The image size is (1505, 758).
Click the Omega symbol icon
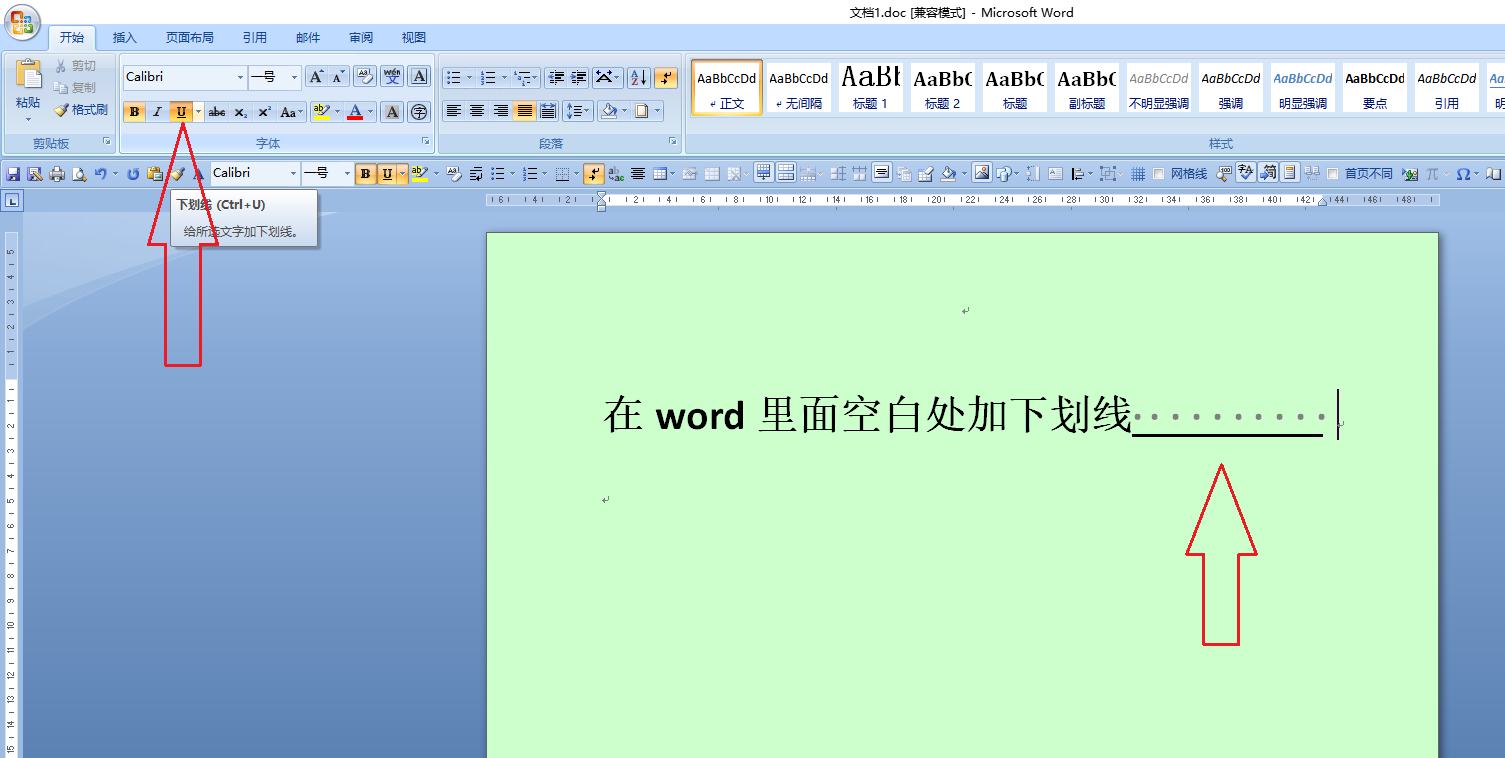coord(1462,173)
